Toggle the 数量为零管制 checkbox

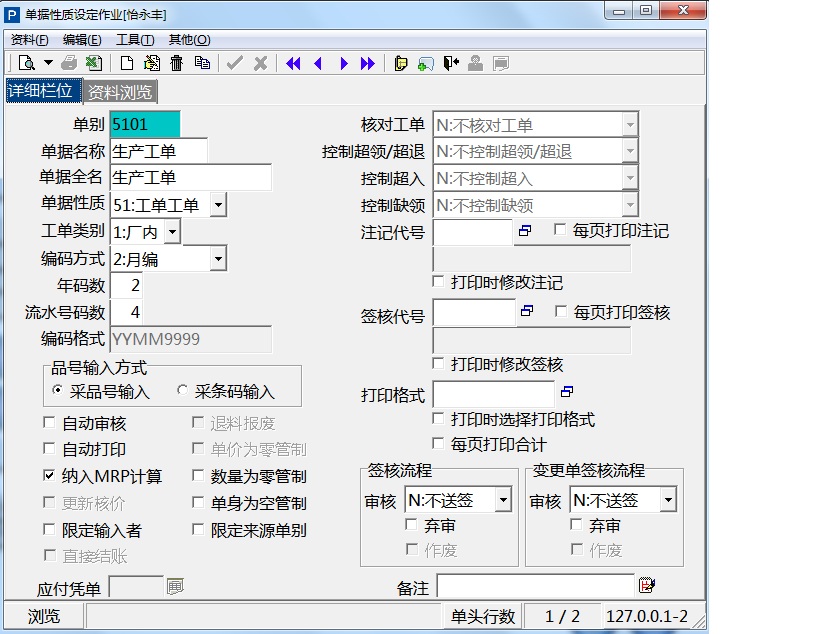(x=198, y=475)
